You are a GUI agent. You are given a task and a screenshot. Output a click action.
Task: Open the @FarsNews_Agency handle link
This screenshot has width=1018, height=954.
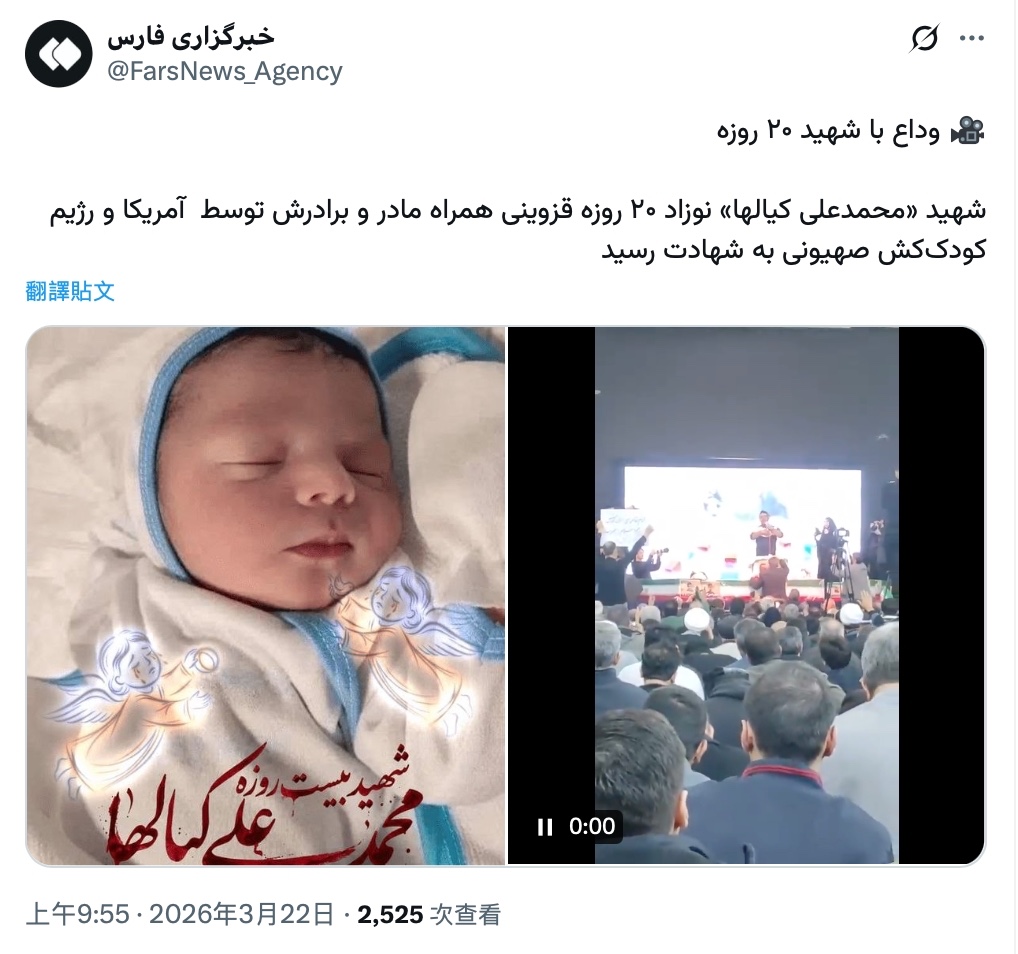pos(224,71)
